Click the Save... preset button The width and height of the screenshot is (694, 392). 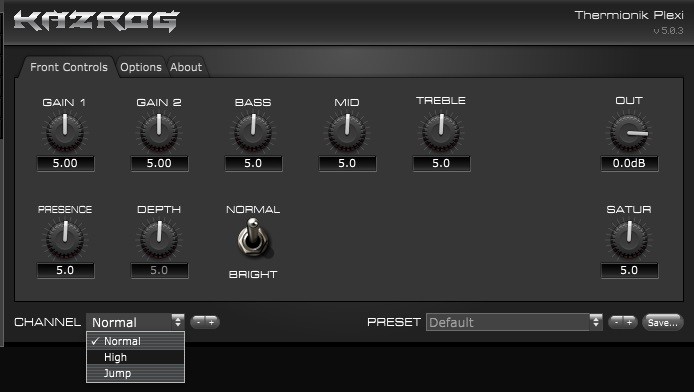coord(663,323)
